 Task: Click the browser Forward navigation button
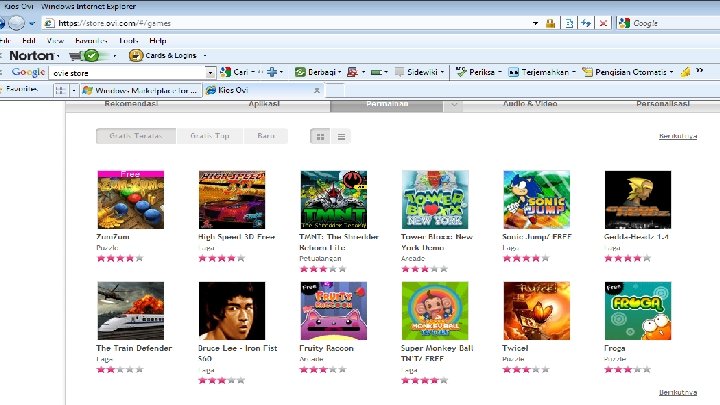pos(17,22)
